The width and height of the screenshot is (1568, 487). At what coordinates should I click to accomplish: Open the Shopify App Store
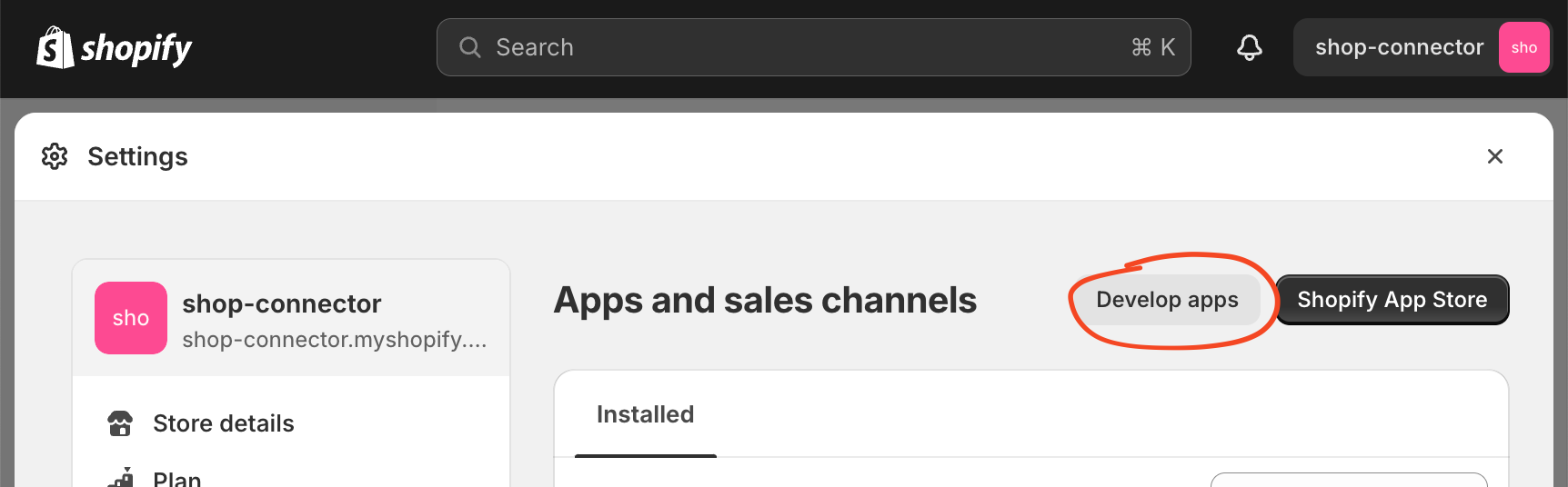[x=1392, y=300]
